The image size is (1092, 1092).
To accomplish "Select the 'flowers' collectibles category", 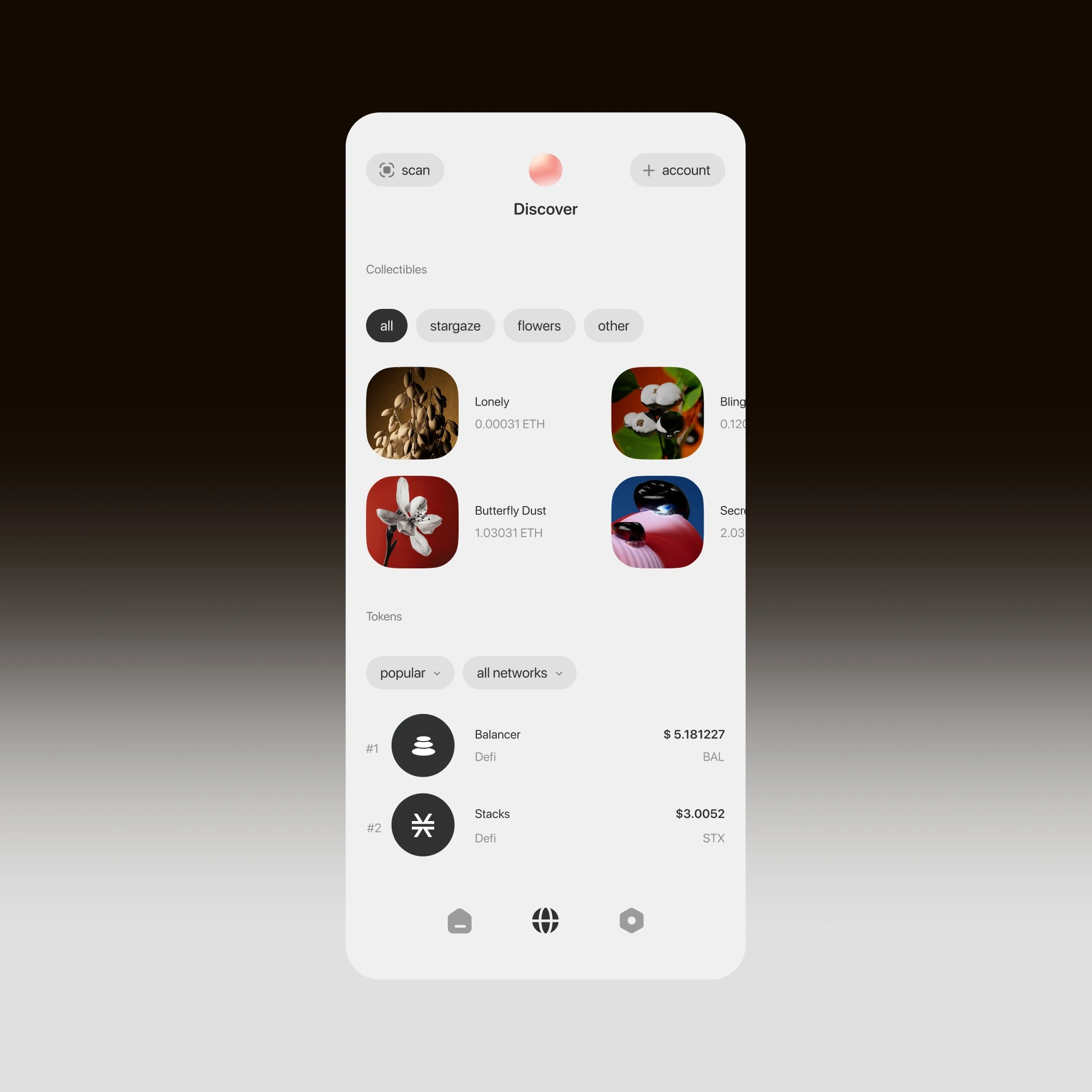I will point(537,325).
